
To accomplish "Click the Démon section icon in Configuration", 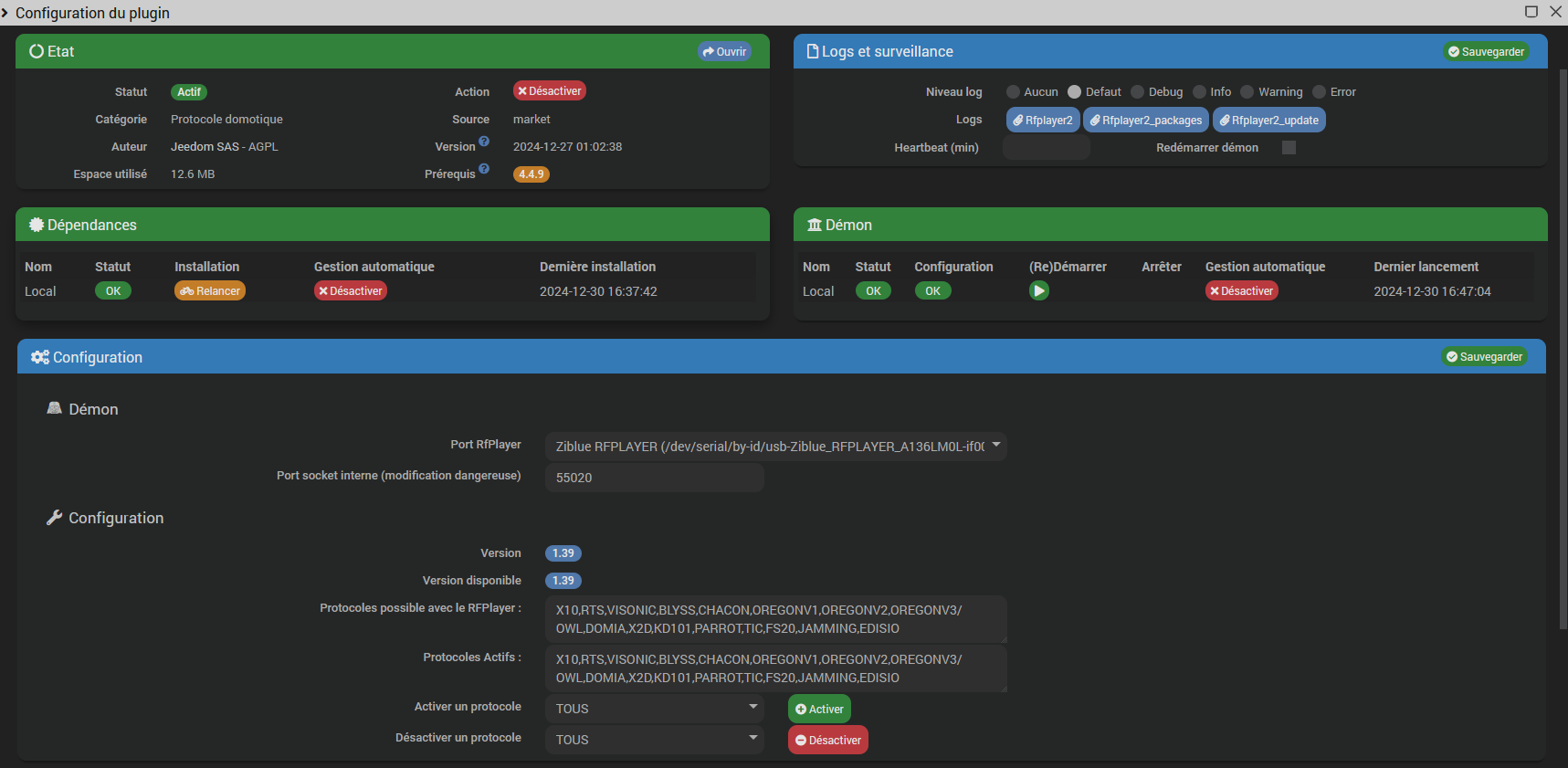I will 55,408.
